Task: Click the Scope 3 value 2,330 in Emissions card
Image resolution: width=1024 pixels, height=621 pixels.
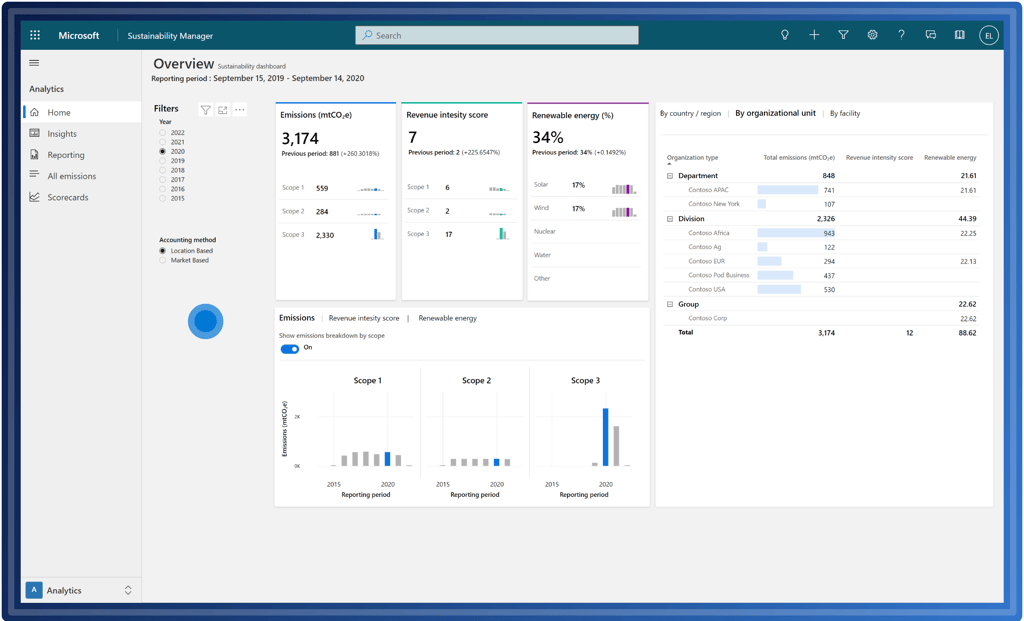Action: pyautogui.click(x=325, y=235)
